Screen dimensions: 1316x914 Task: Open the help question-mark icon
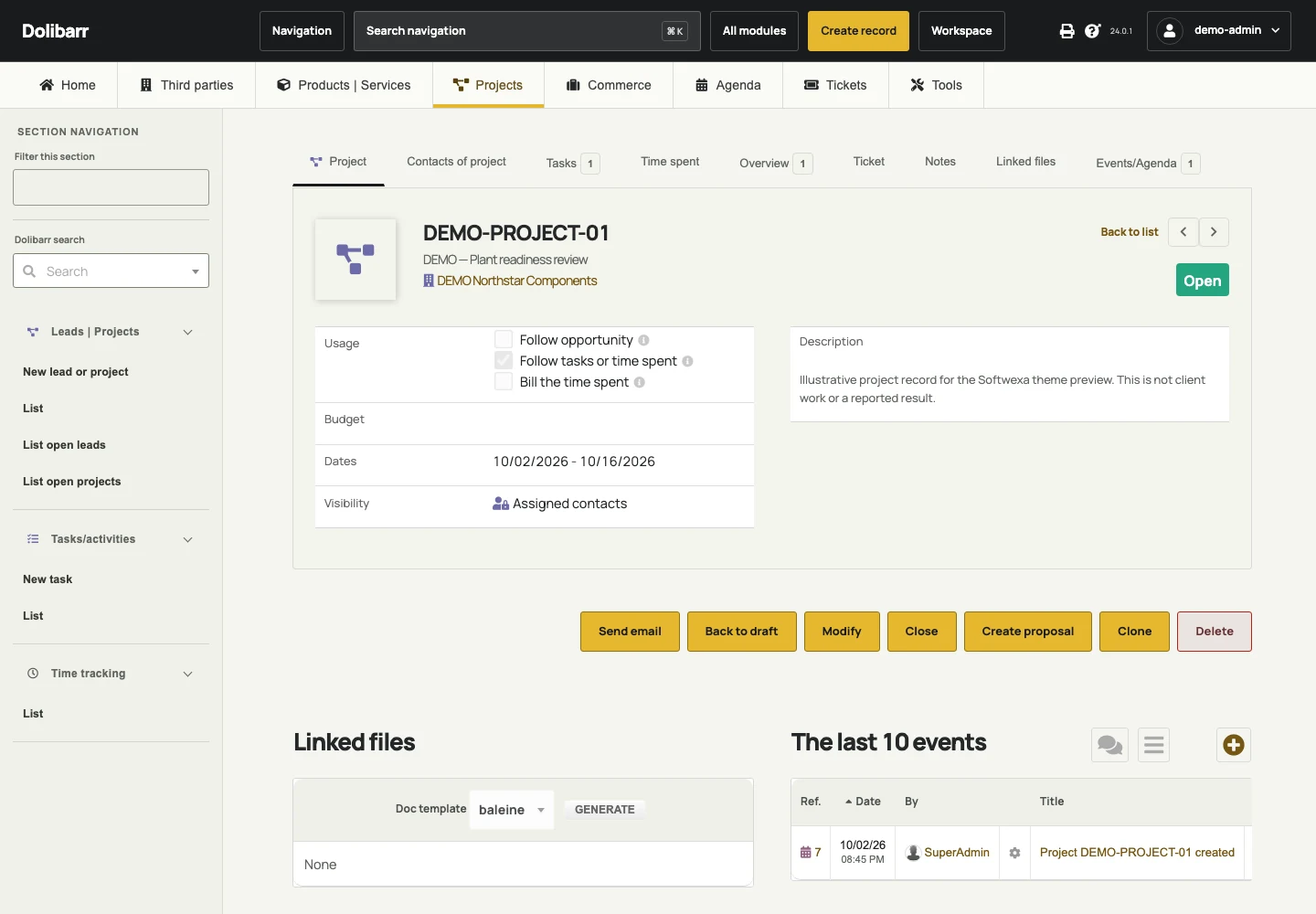[x=1092, y=31]
